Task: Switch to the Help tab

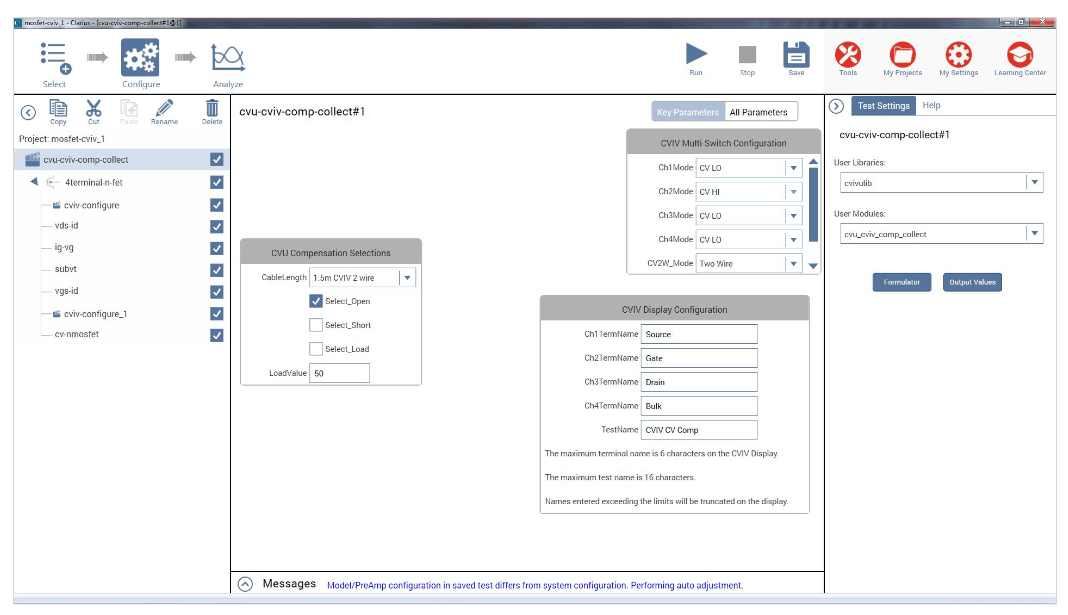Action: [931, 106]
